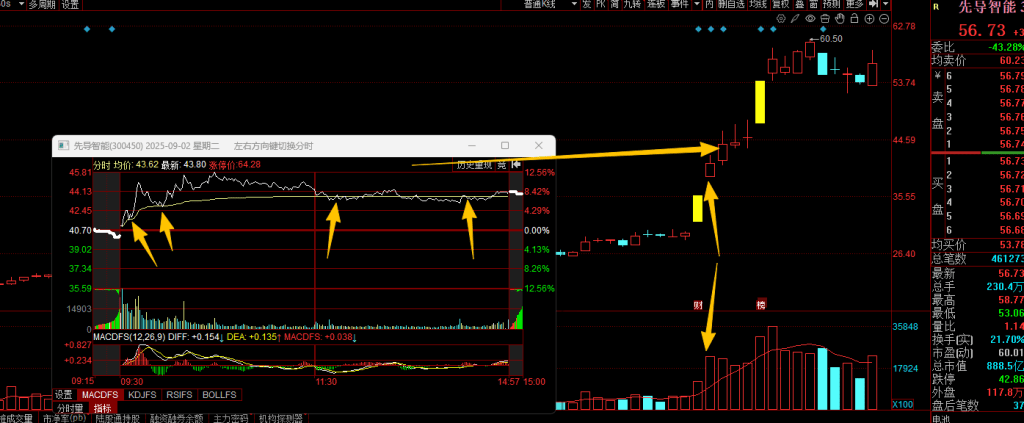Click the 历史重现 button in popup

pyautogui.click(x=475, y=164)
